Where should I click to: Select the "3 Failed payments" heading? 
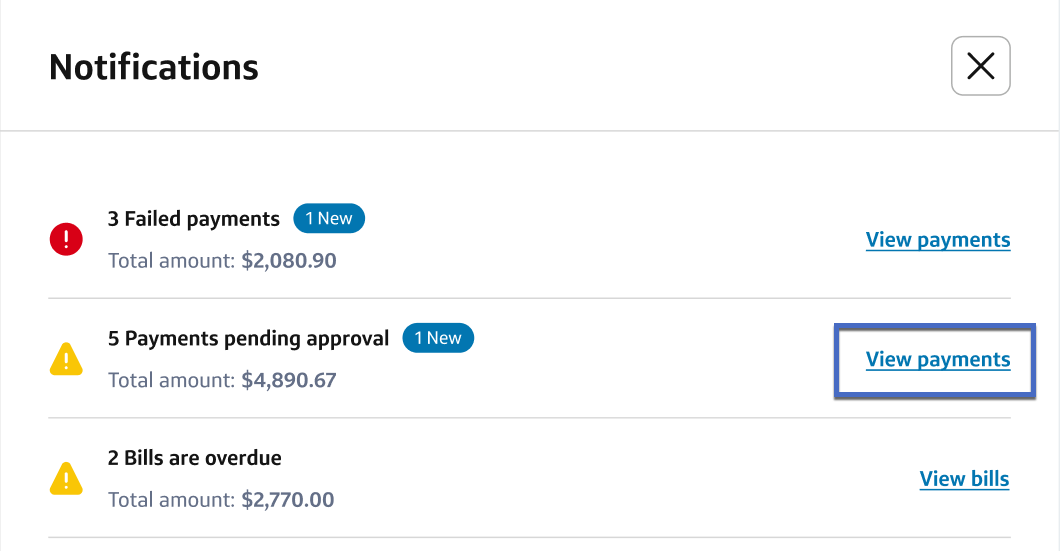pos(194,219)
